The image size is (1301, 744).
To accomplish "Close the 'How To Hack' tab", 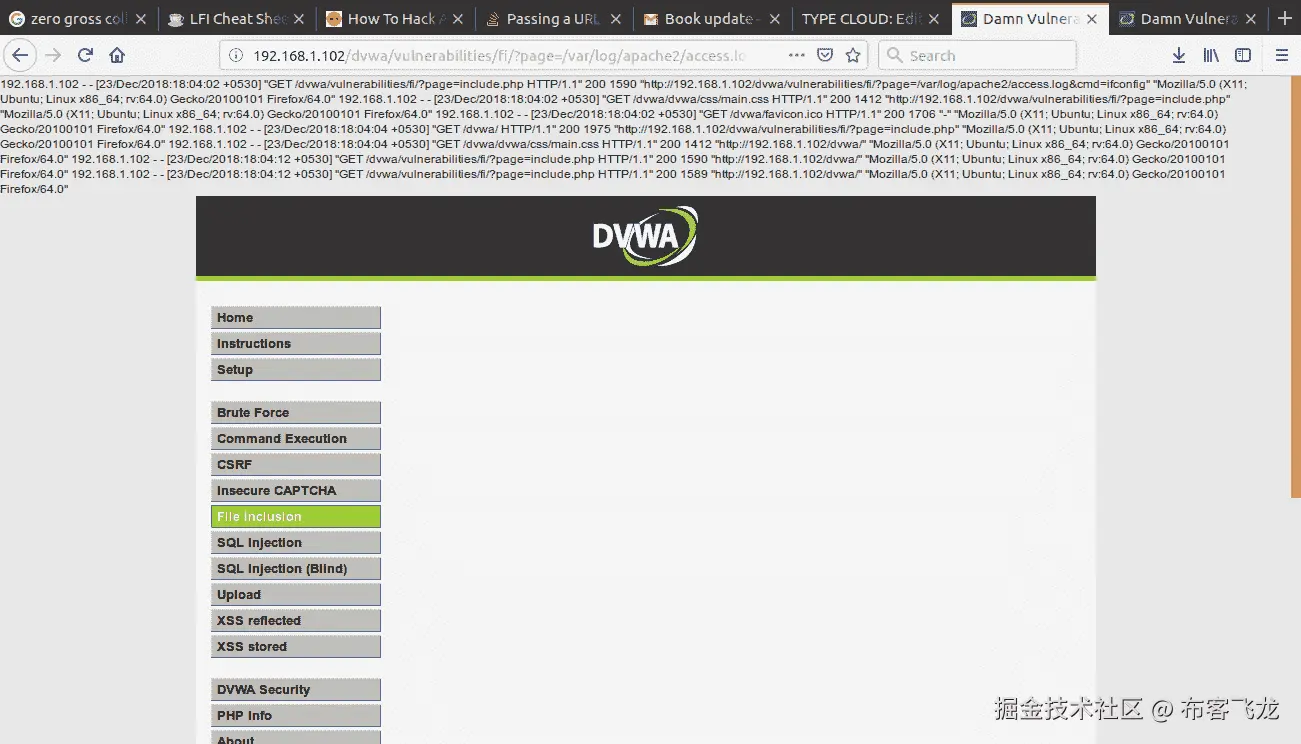I will (458, 18).
